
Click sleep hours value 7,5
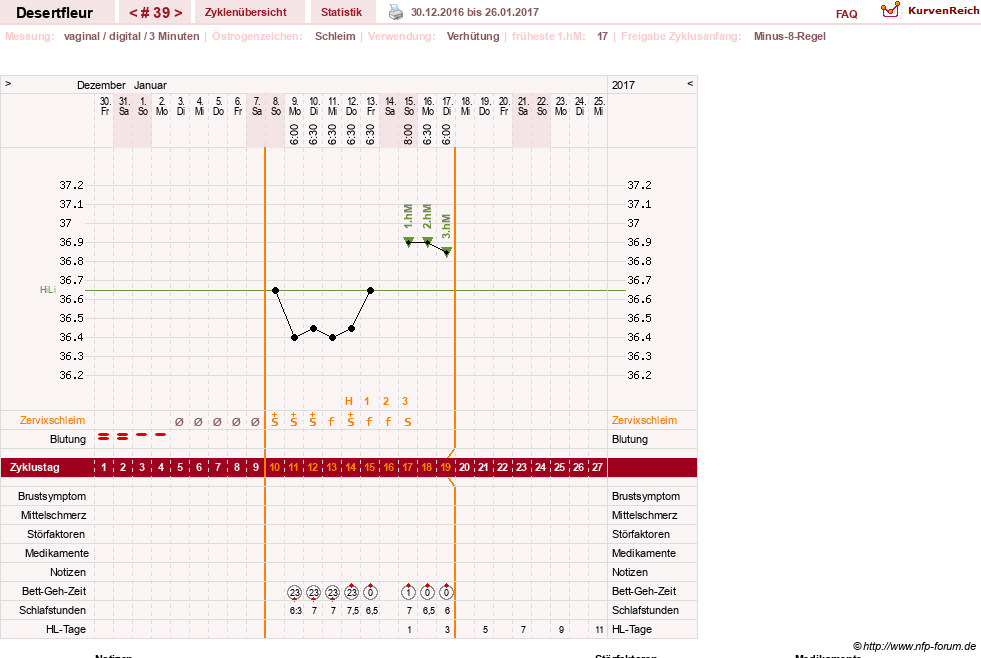353,610
